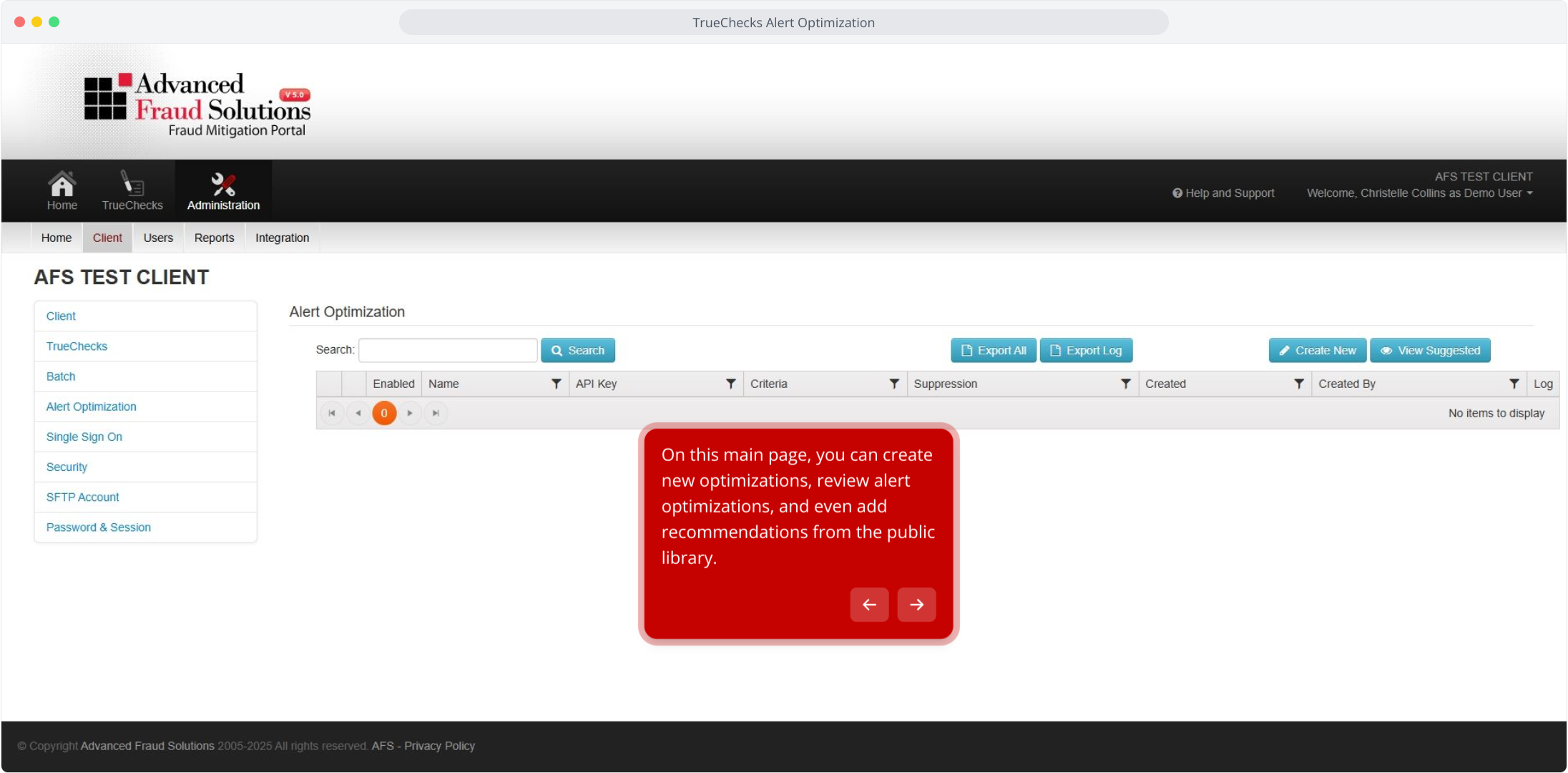Click the Enabled column header
Viewport: 1568px width, 773px height.
[393, 384]
